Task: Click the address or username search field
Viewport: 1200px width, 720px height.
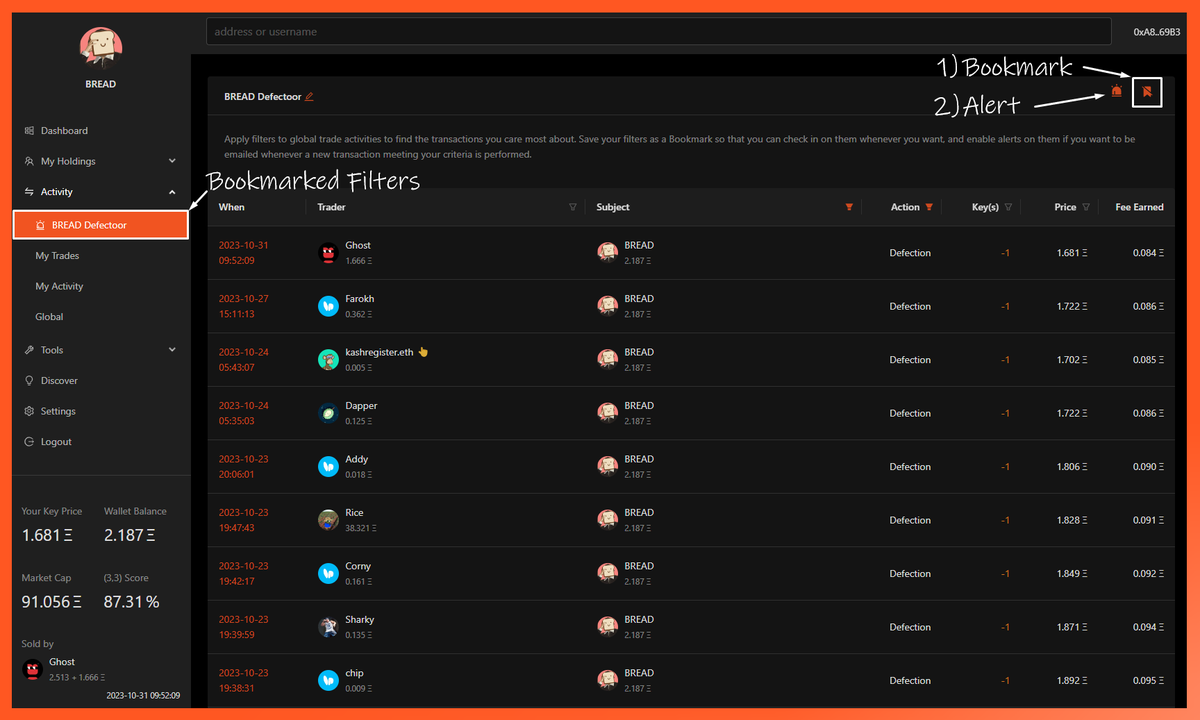Action: [x=658, y=31]
